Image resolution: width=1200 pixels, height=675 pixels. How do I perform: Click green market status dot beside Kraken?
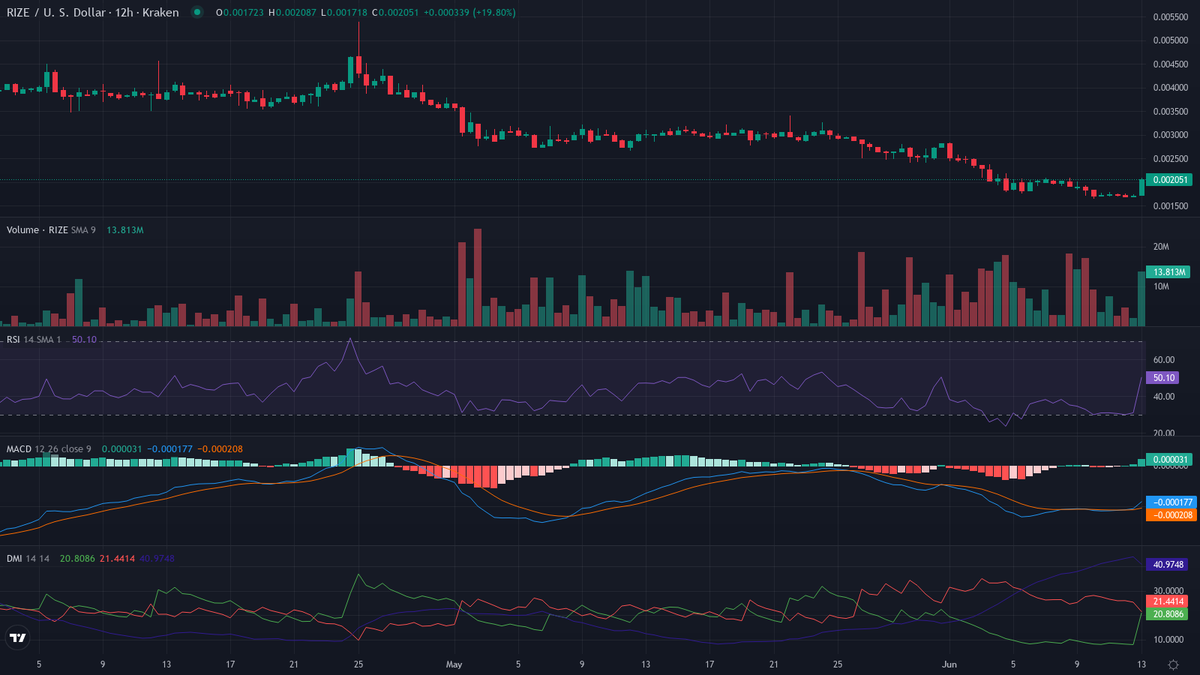(196, 12)
